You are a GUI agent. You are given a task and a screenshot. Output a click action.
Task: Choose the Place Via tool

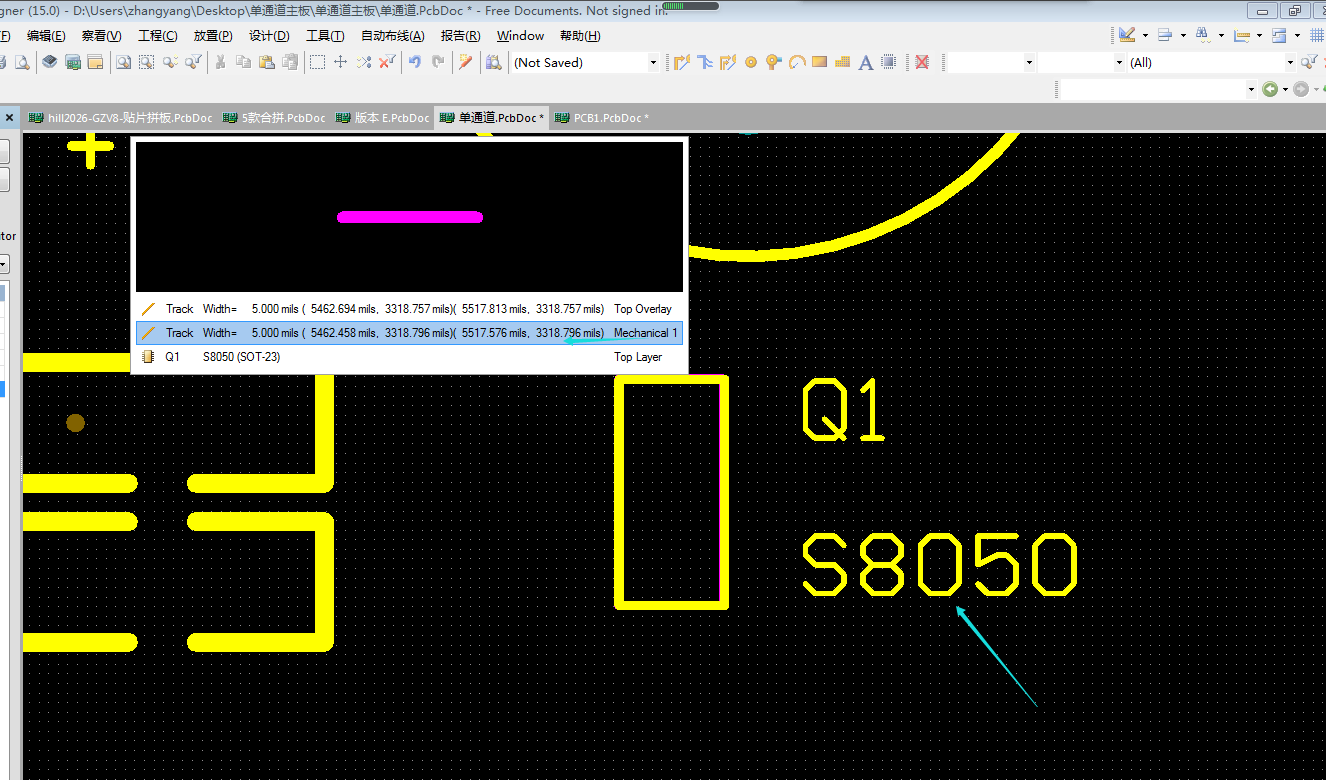coord(773,62)
